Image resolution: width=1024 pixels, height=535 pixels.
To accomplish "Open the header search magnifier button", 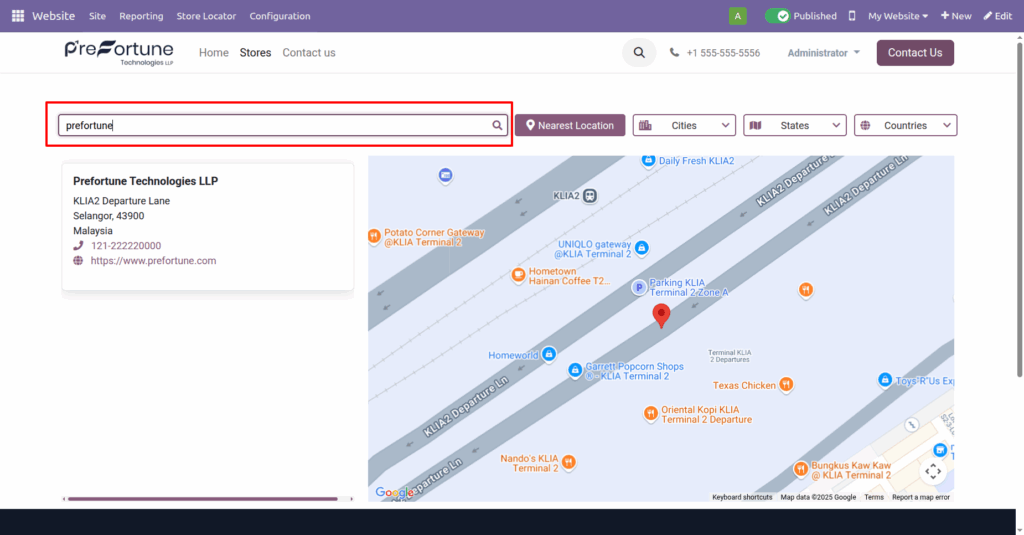I will click(x=639, y=53).
